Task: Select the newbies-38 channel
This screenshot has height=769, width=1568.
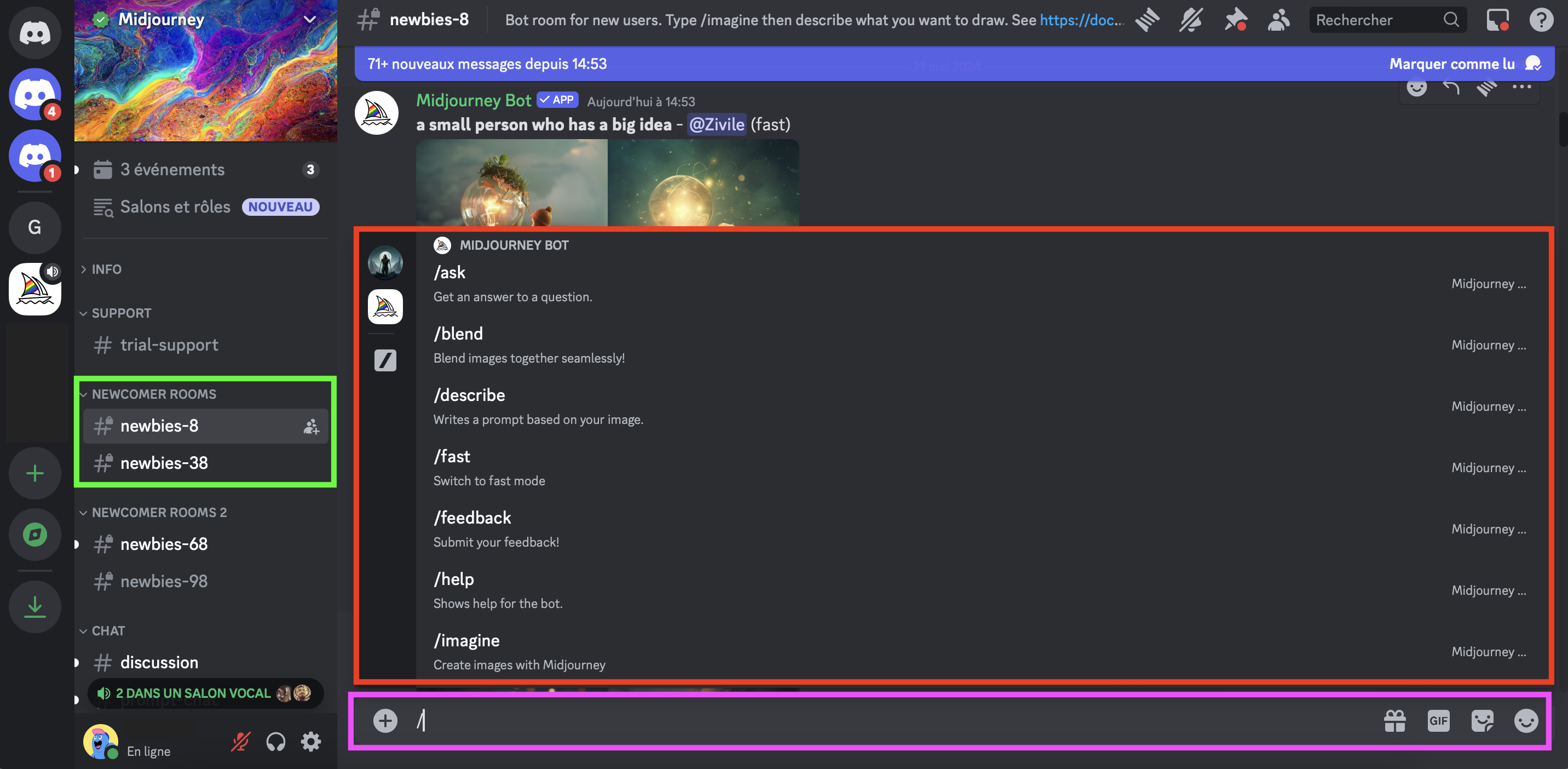Action: point(164,462)
